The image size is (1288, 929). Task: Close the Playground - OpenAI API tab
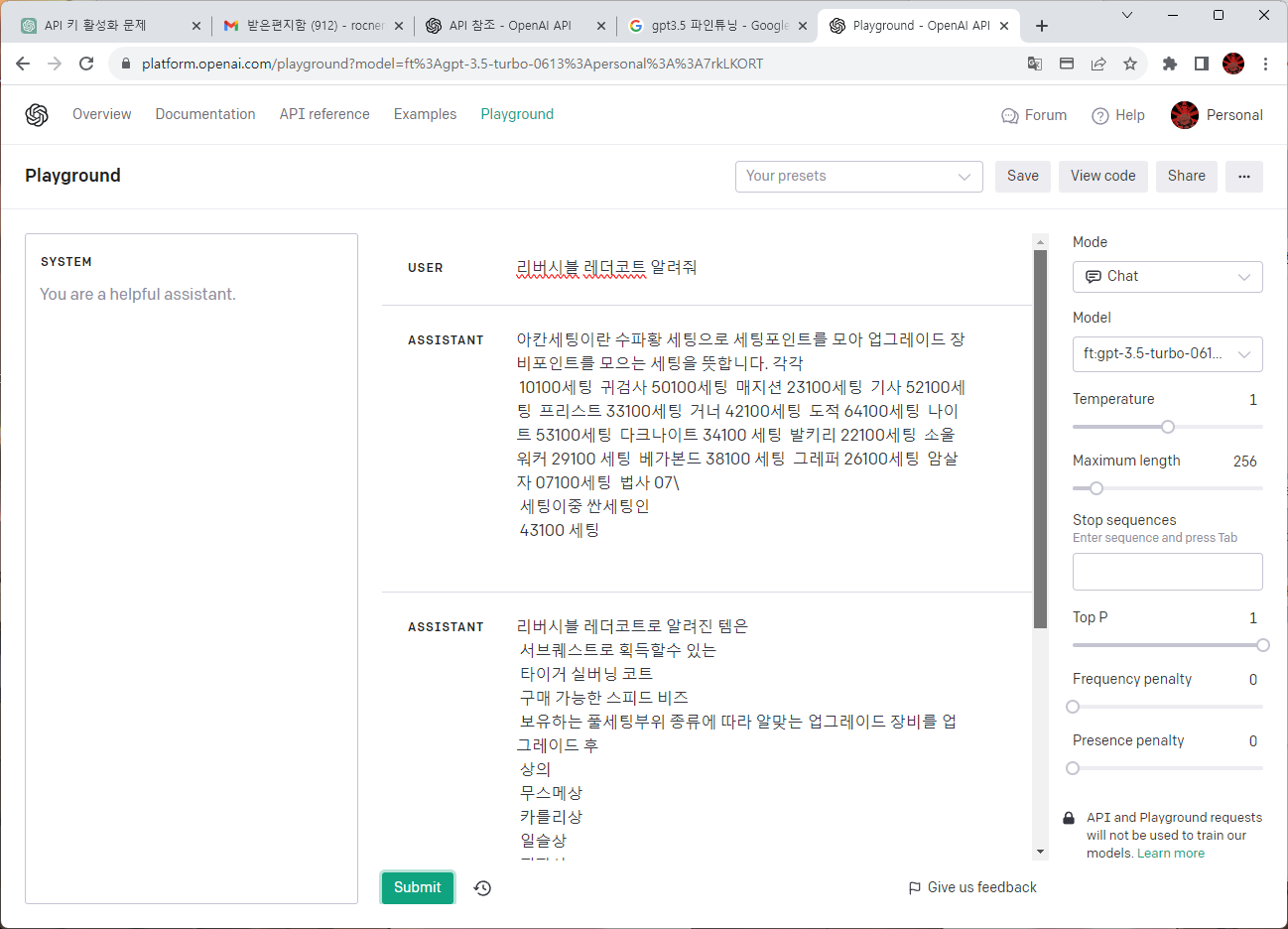[x=1004, y=26]
